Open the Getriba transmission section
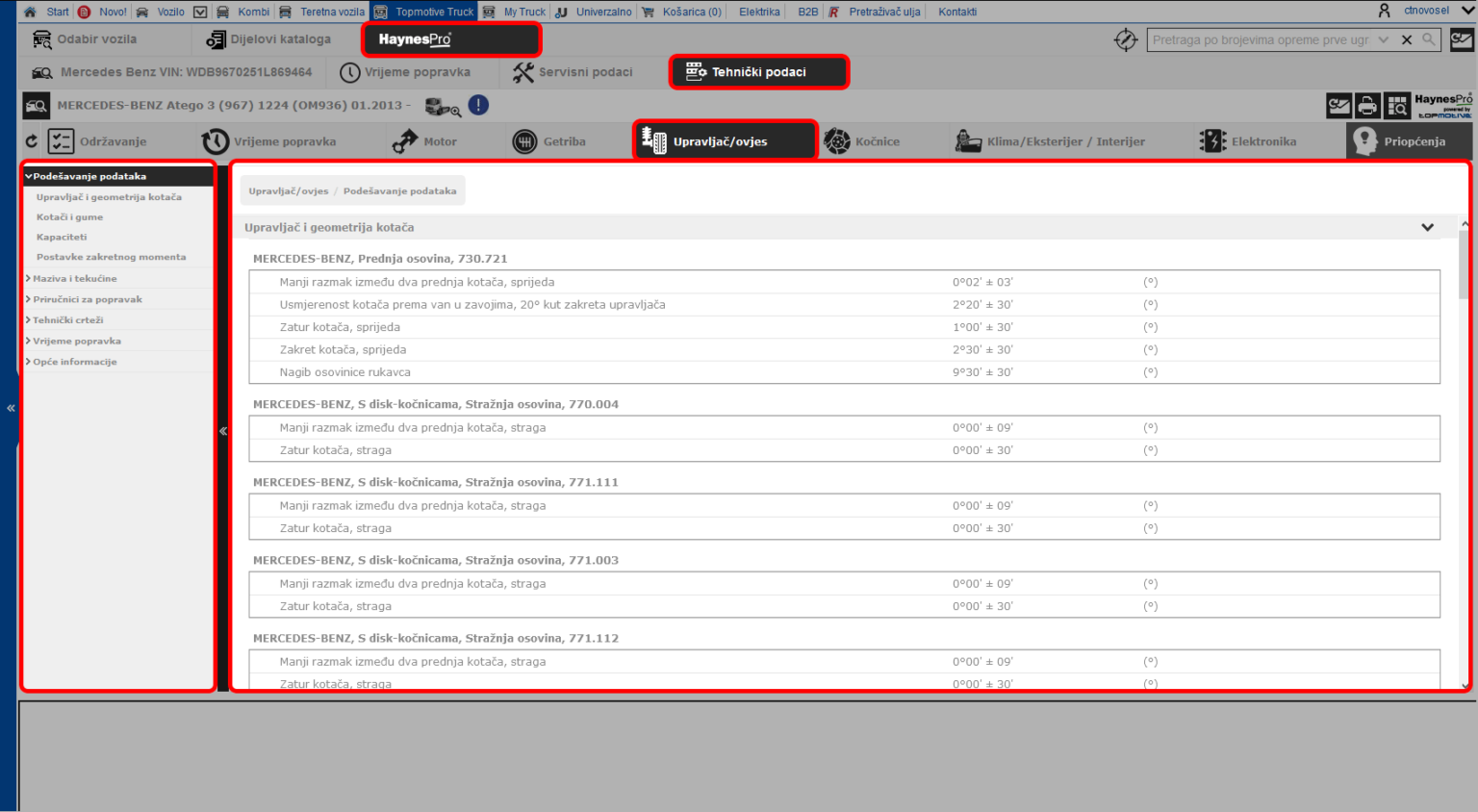This screenshot has height=812, width=1478. [x=548, y=141]
